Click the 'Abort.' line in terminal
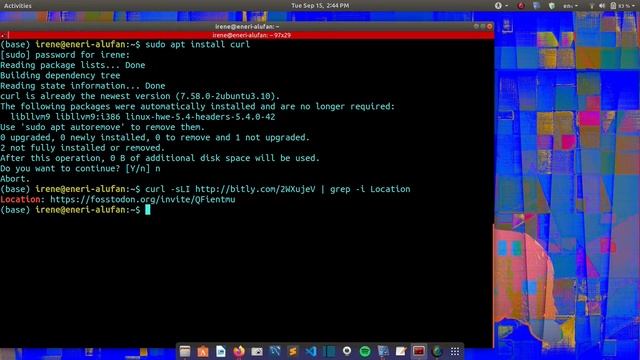The width and height of the screenshot is (640, 360). pos(15,179)
